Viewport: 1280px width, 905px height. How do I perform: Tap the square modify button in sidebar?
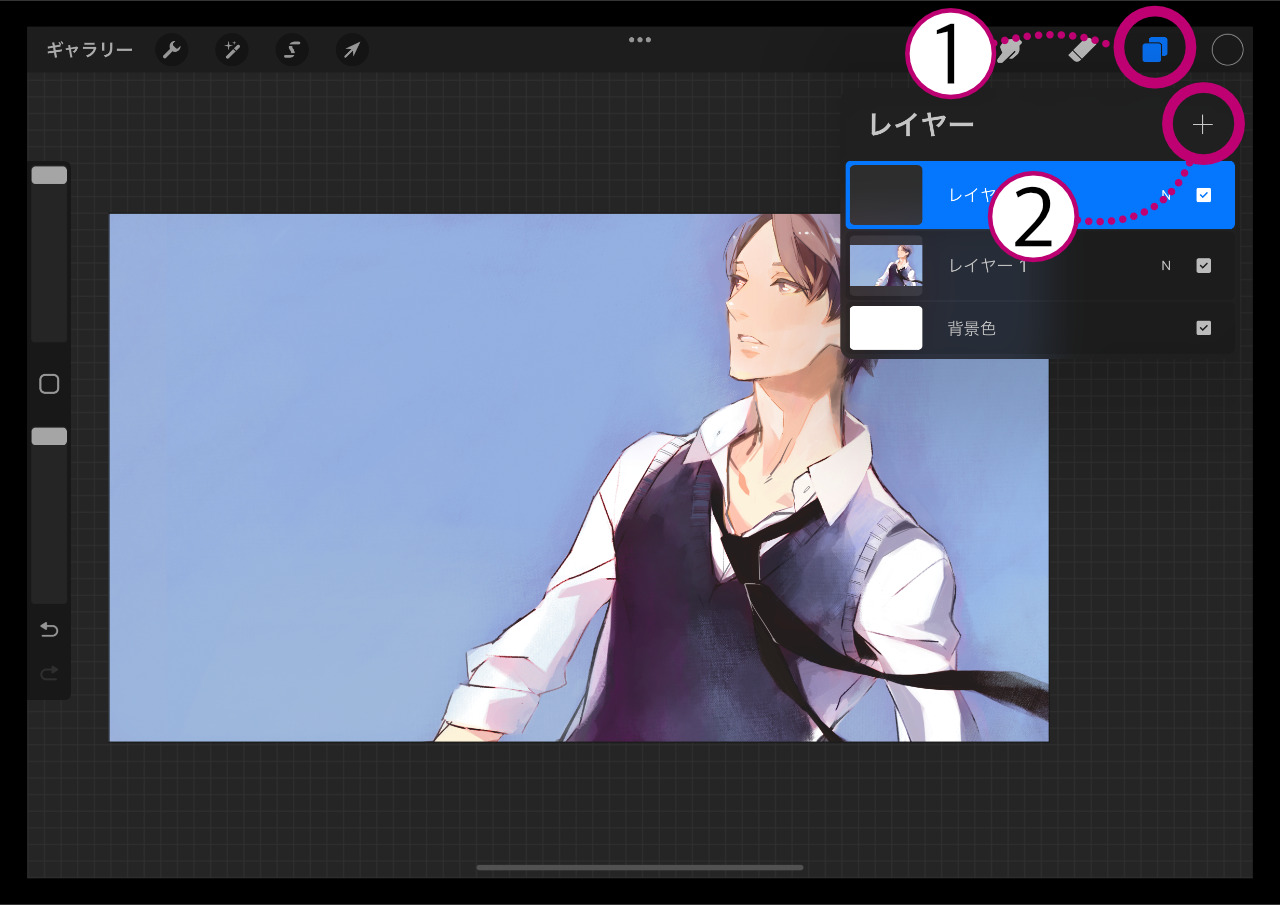[49, 385]
